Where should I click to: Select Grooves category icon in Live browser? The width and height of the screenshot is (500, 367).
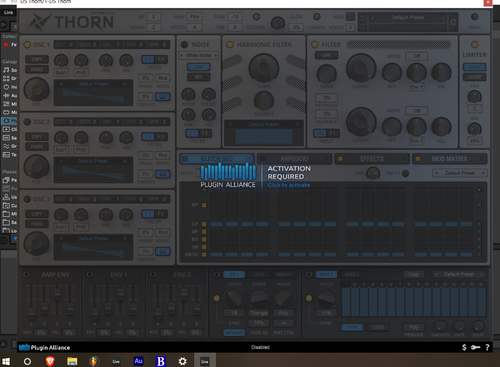tap(6, 146)
